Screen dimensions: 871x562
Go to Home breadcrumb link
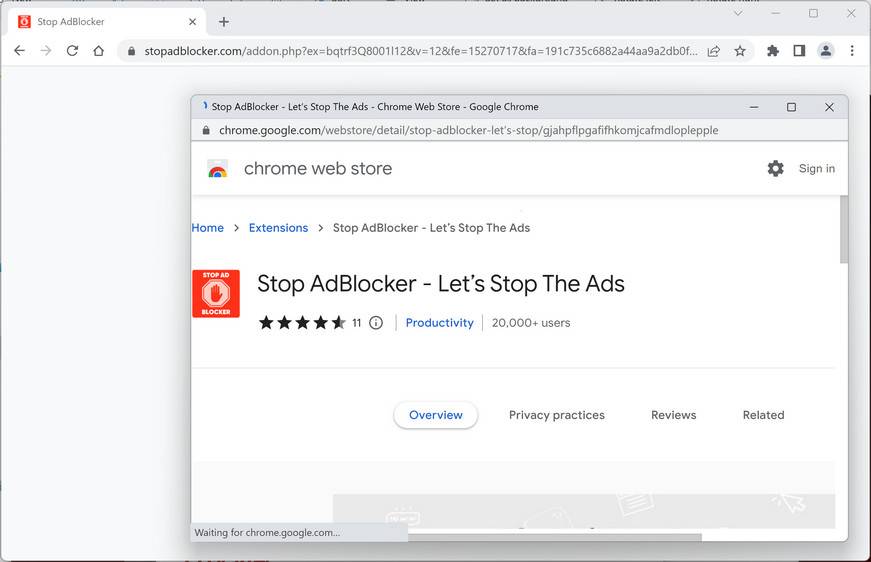(x=208, y=228)
